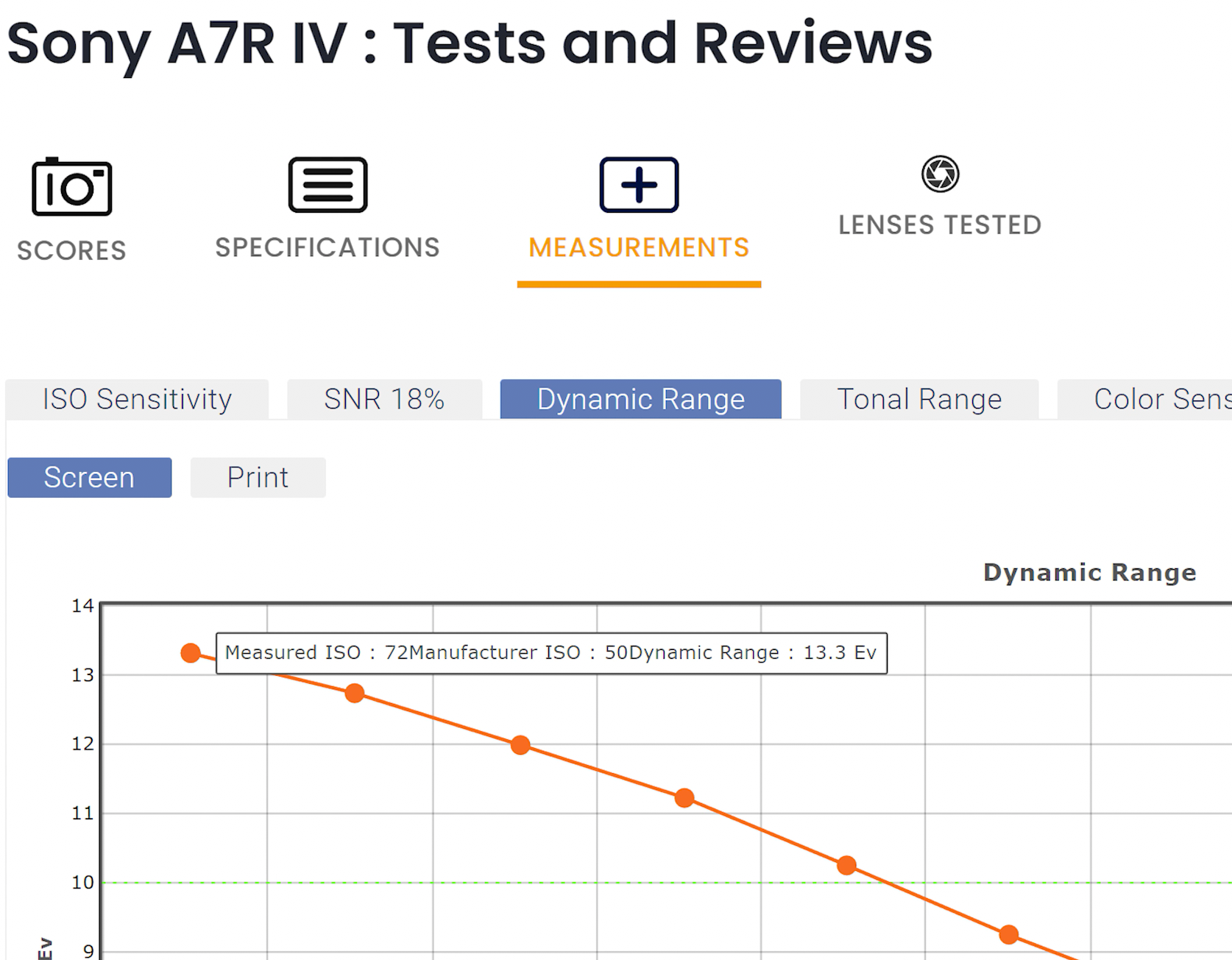1232x960 pixels.
Task: Click the data point just above 10 Ev
Action: tap(847, 865)
